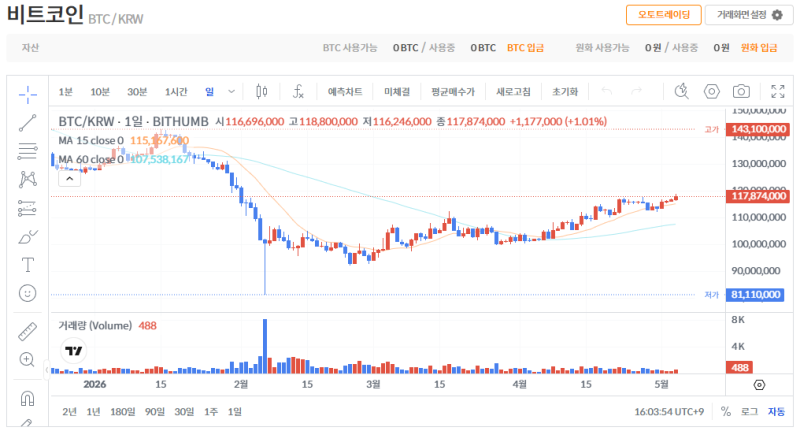Toggle 로그 logarithmic scale
The image size is (800, 431).
point(749,412)
